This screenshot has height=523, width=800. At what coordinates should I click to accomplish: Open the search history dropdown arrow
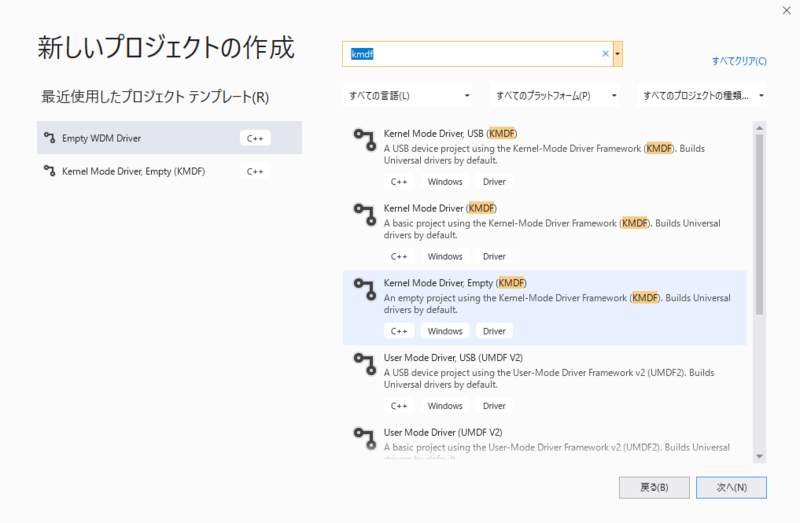tap(617, 54)
